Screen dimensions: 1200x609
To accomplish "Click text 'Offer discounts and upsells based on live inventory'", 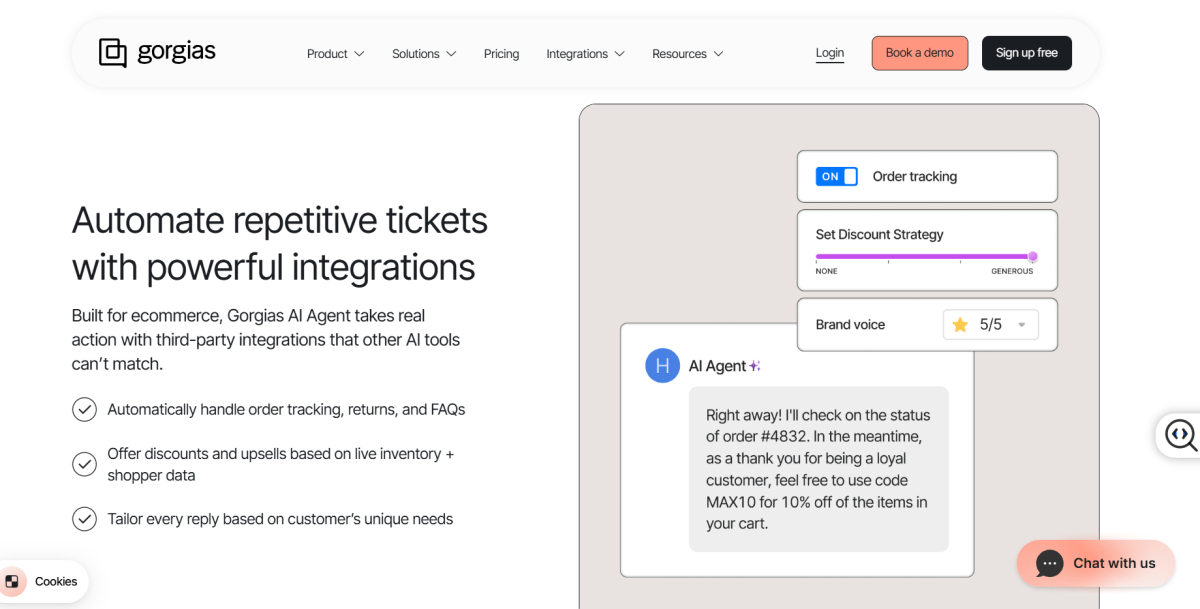I will point(281,464).
